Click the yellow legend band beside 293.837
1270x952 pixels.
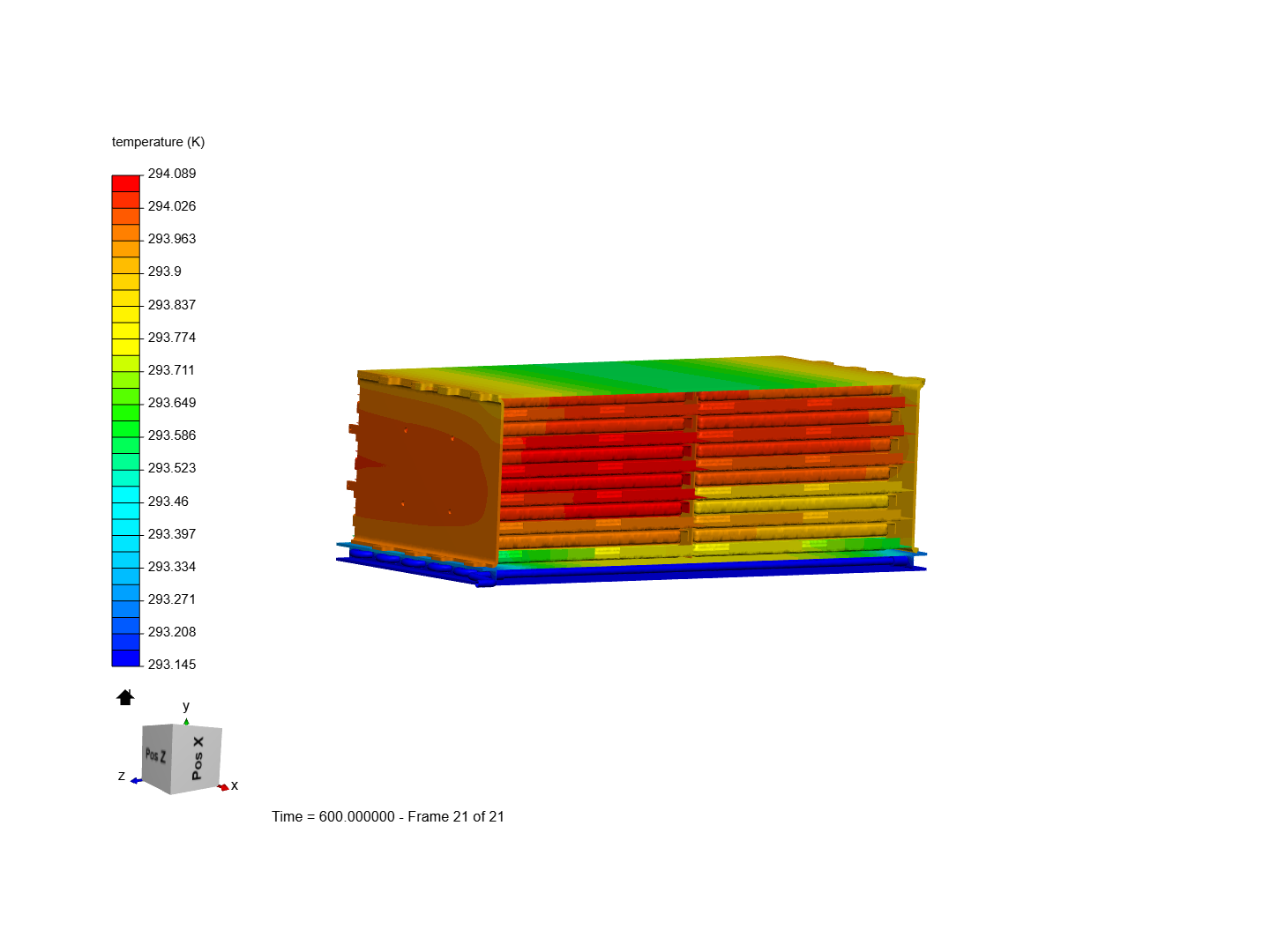click(126, 314)
